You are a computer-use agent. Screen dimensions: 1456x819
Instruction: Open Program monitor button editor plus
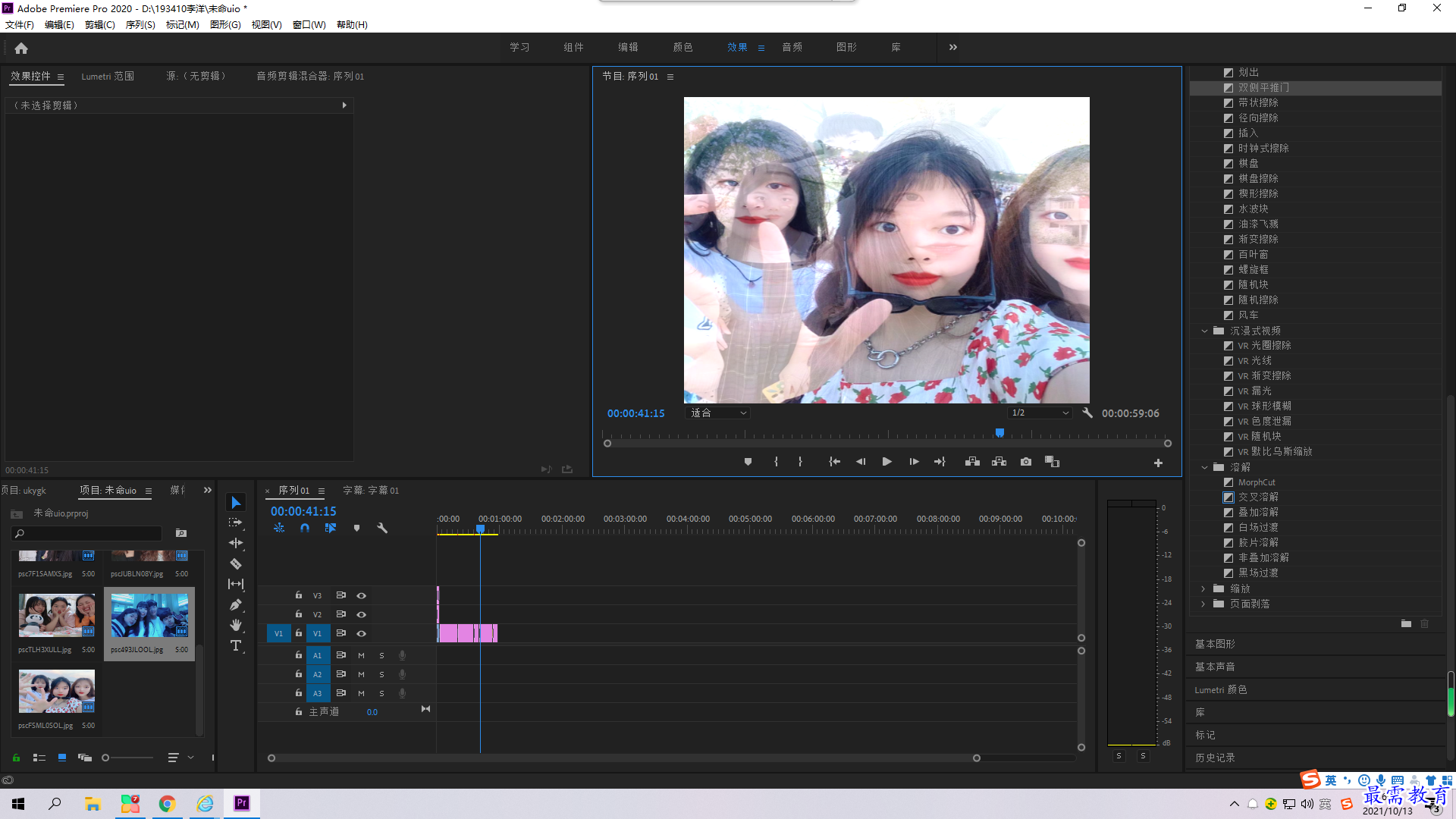point(1158,463)
